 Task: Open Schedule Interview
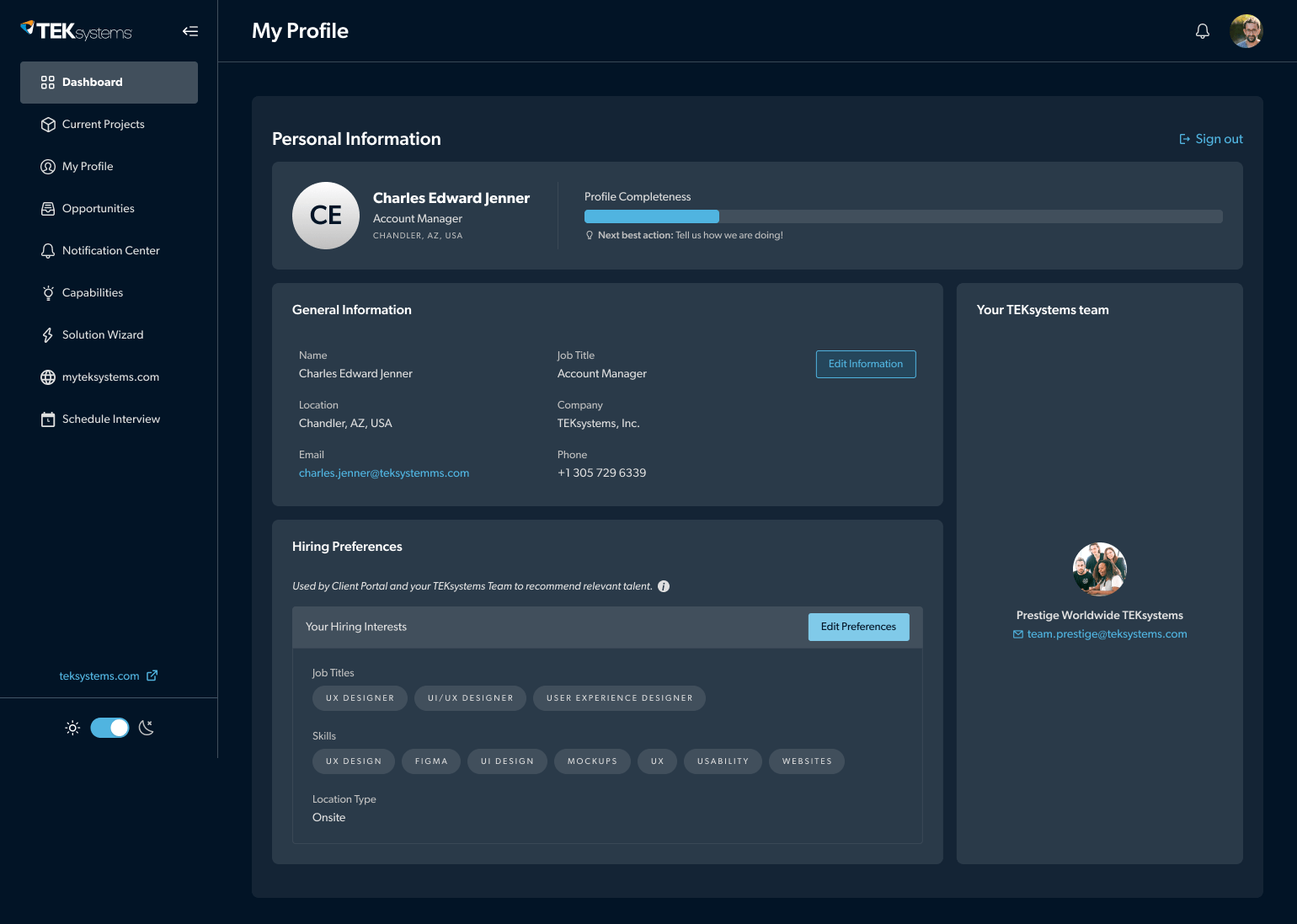click(109, 419)
